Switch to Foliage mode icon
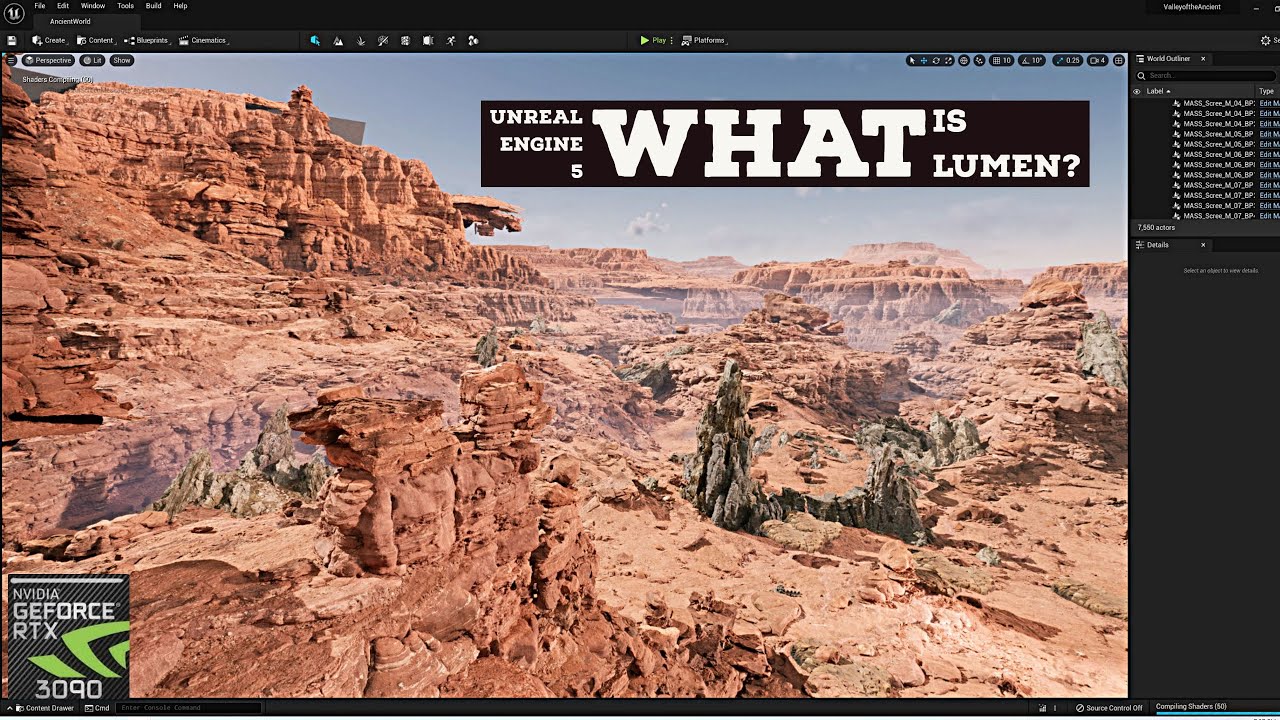Viewport: 1280px width, 720px height. point(360,40)
